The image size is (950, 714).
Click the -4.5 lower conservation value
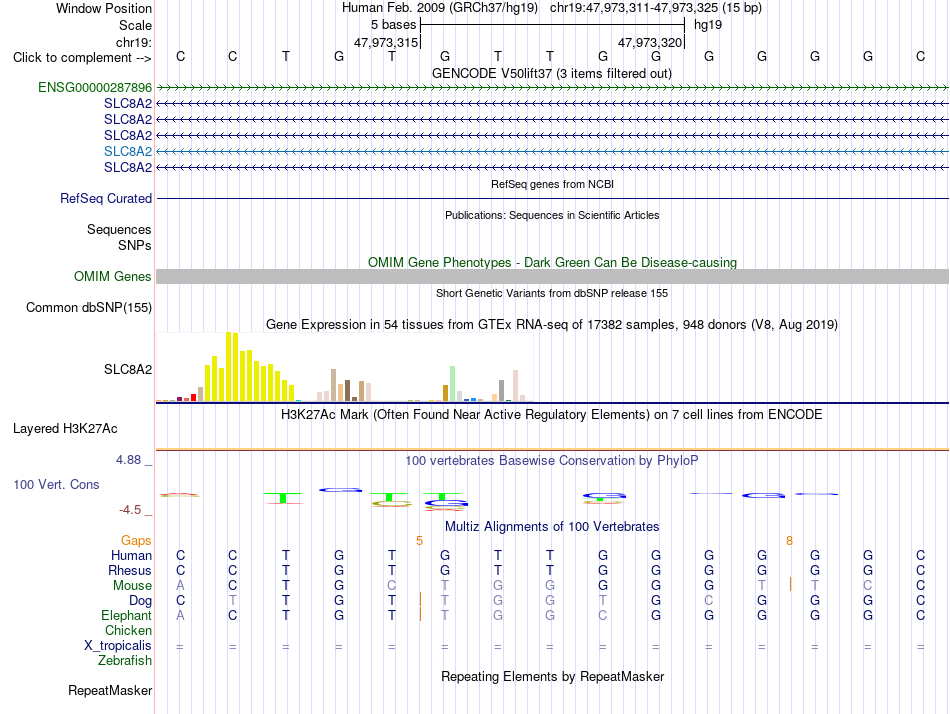(x=130, y=510)
